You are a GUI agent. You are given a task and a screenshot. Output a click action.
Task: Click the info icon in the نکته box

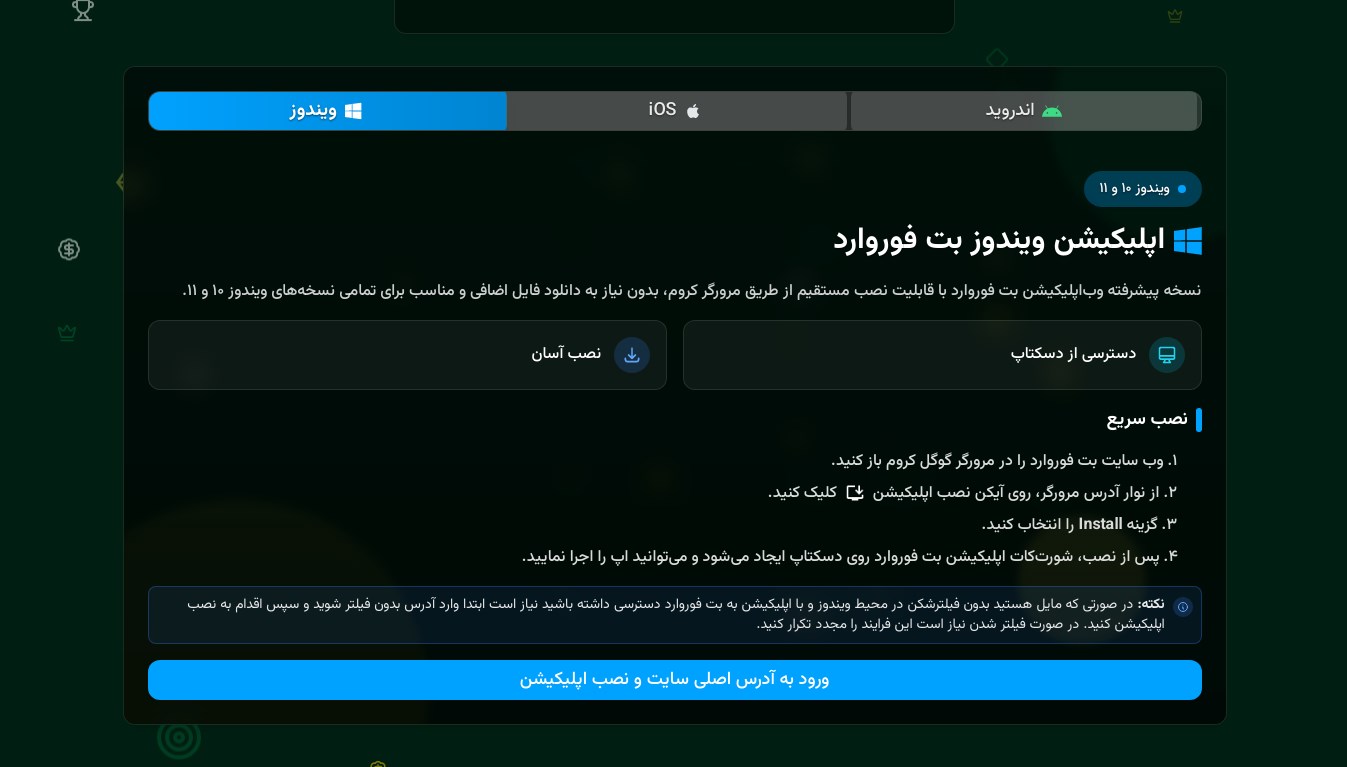coord(1183,607)
